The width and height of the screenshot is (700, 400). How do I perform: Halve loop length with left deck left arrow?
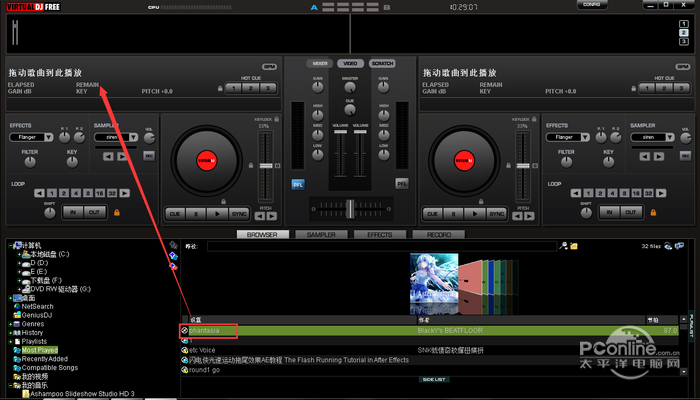40,193
